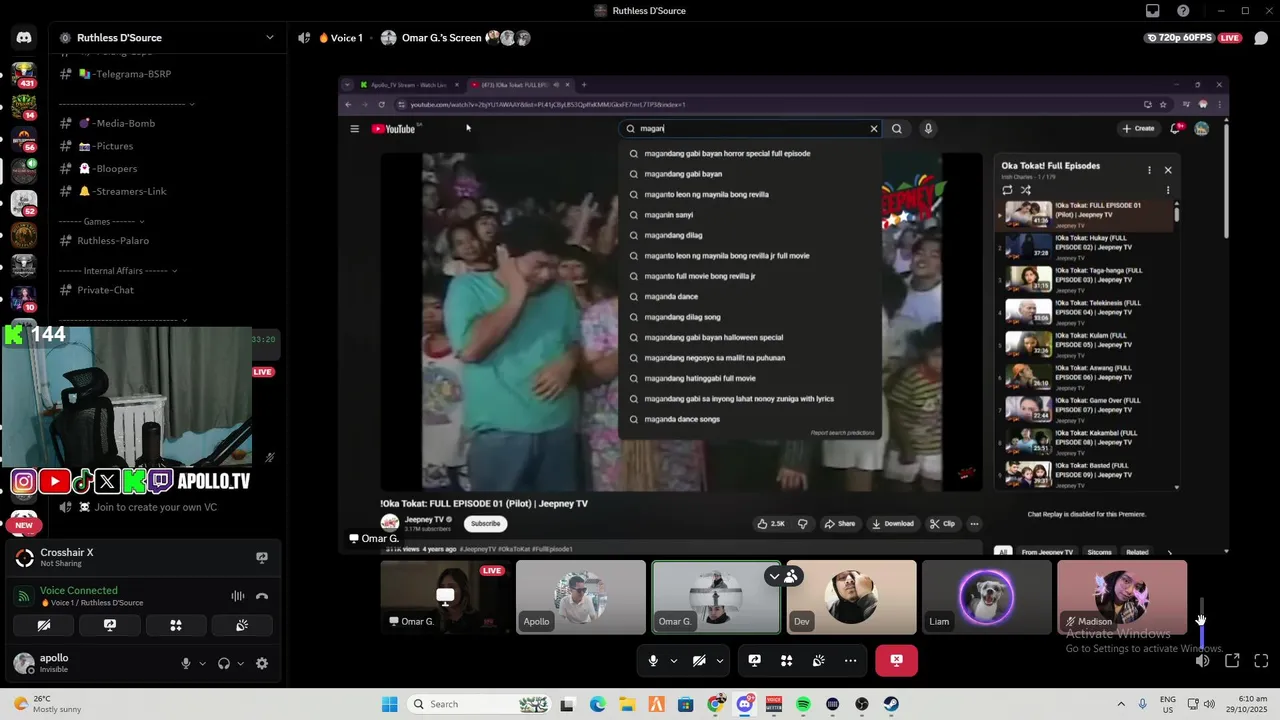Open activities icon in call controls
1280x720 pixels.
pos(787,660)
